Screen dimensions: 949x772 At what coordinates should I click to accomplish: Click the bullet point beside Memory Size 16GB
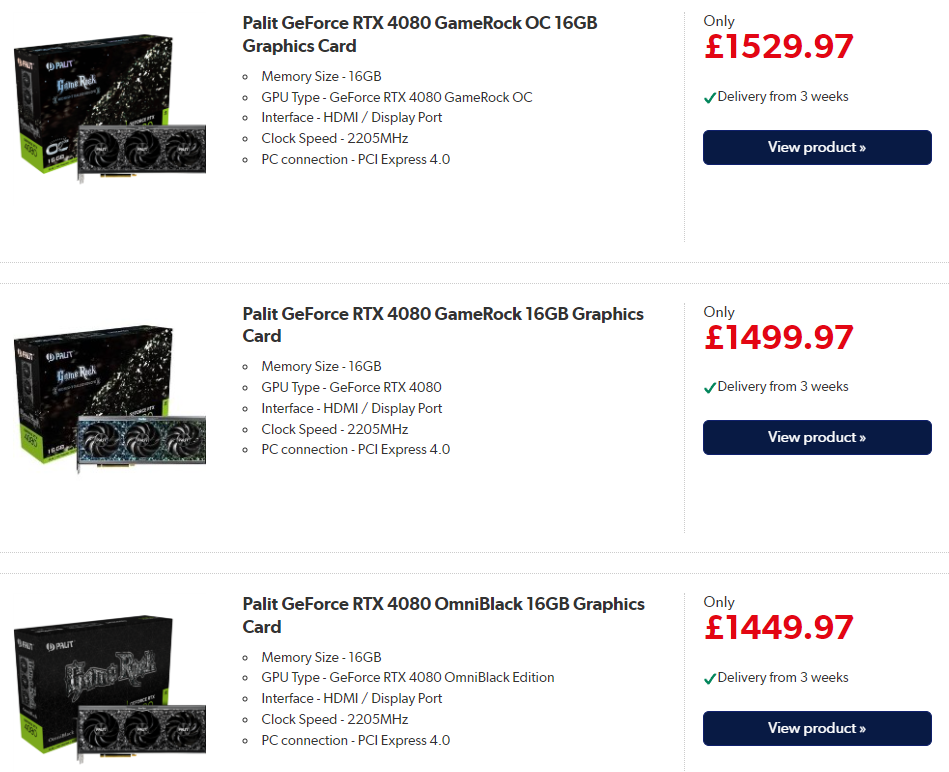pos(247,77)
